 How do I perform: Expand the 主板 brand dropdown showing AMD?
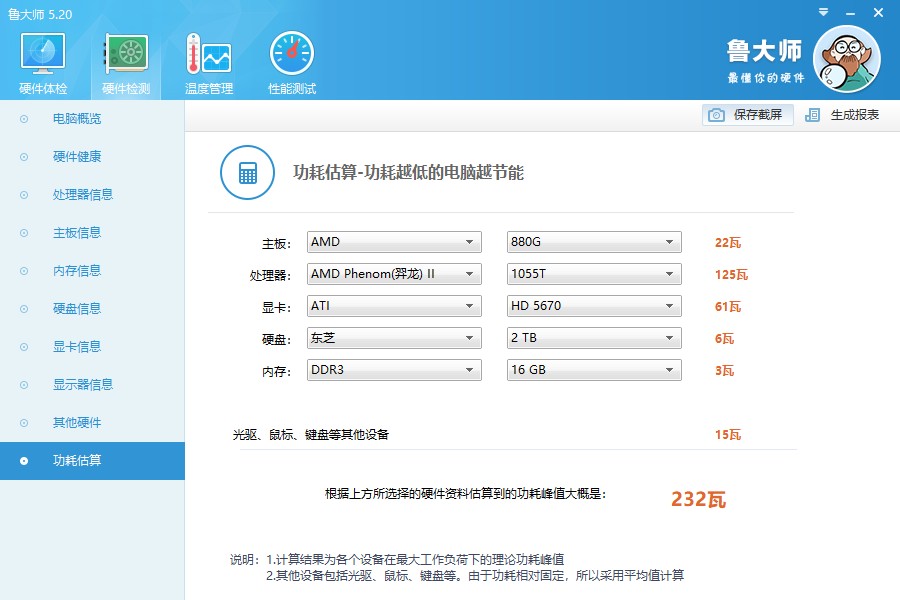tap(395, 242)
